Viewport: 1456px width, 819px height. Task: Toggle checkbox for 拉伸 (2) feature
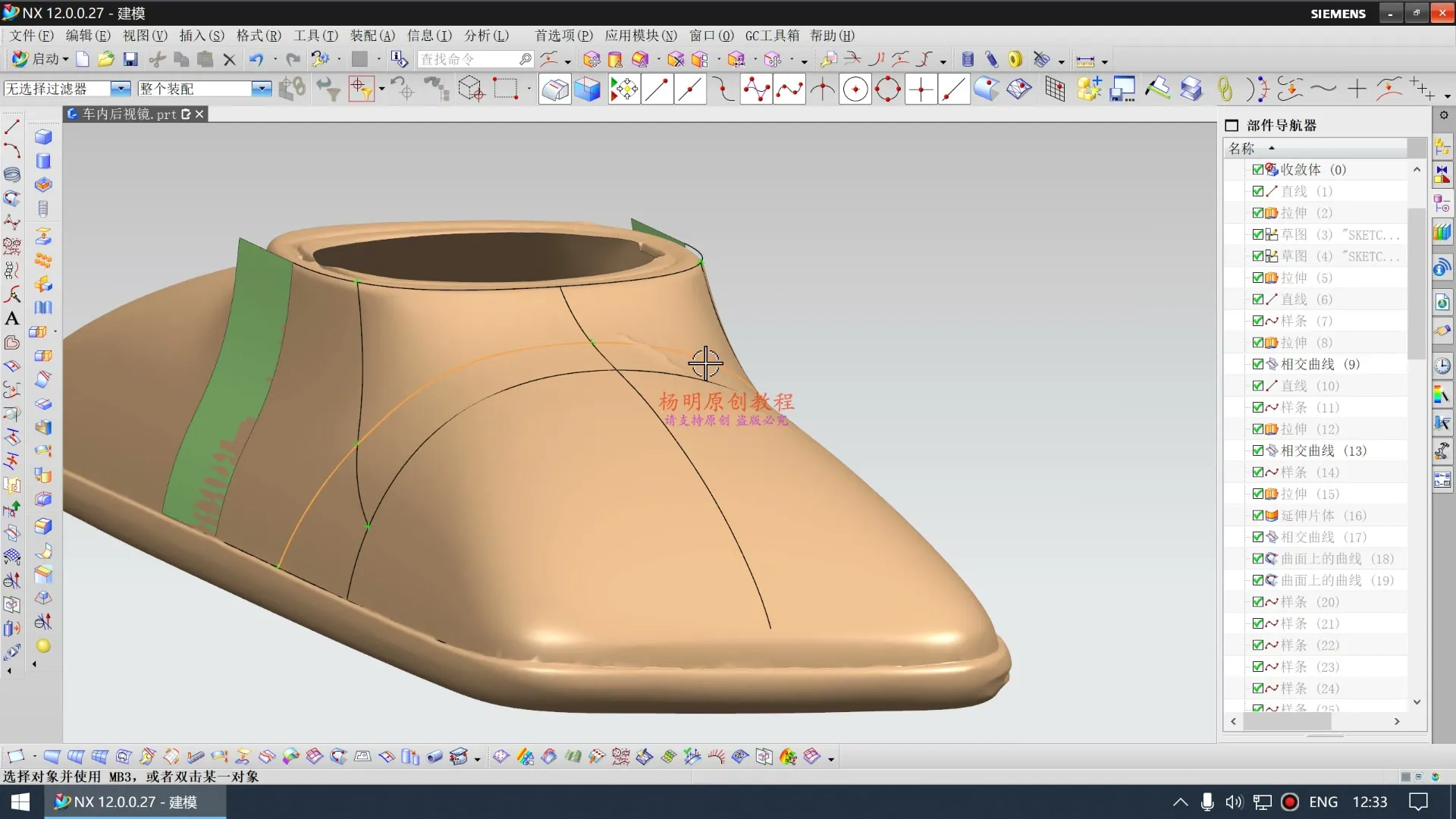(x=1258, y=213)
